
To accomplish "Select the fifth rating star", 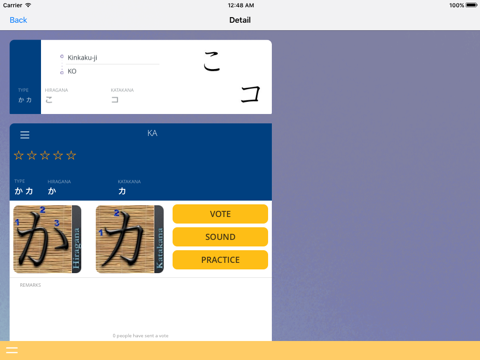I will click(x=71, y=155).
